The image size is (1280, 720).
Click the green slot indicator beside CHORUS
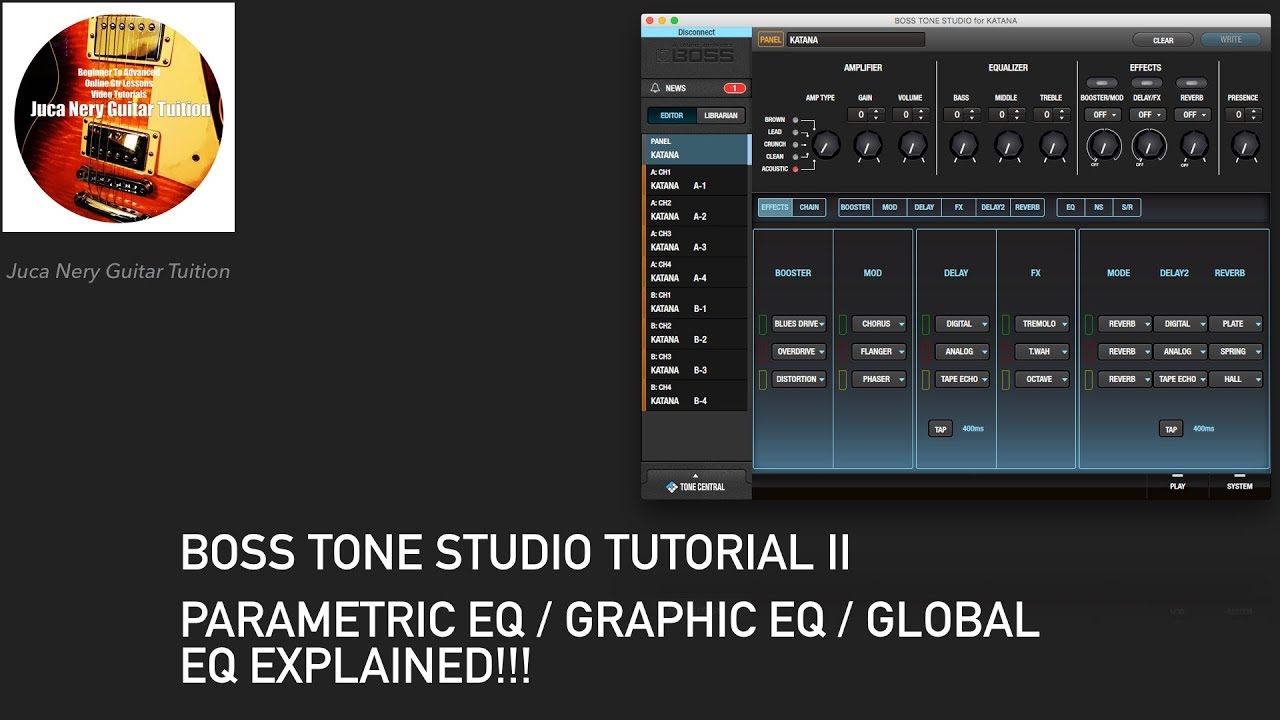click(x=843, y=324)
